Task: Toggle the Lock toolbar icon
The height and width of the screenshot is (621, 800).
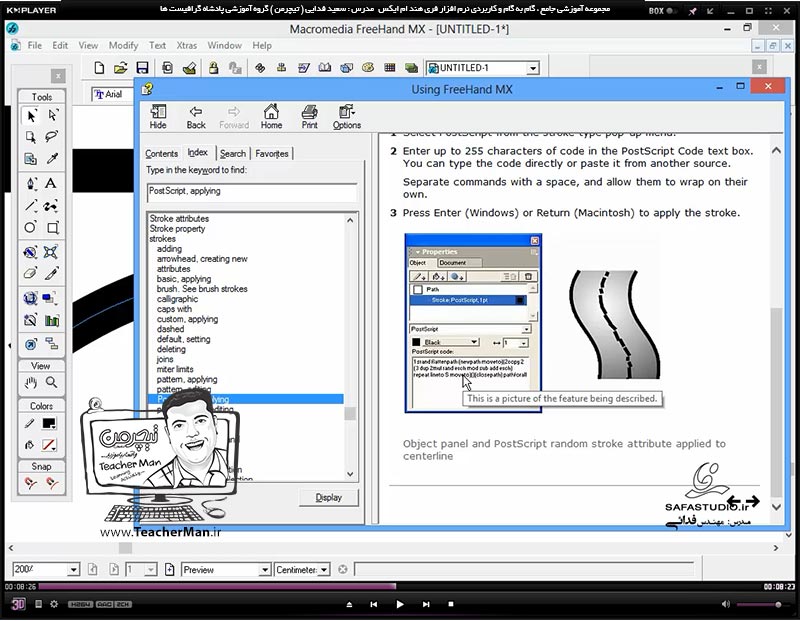Action: [x=214, y=68]
